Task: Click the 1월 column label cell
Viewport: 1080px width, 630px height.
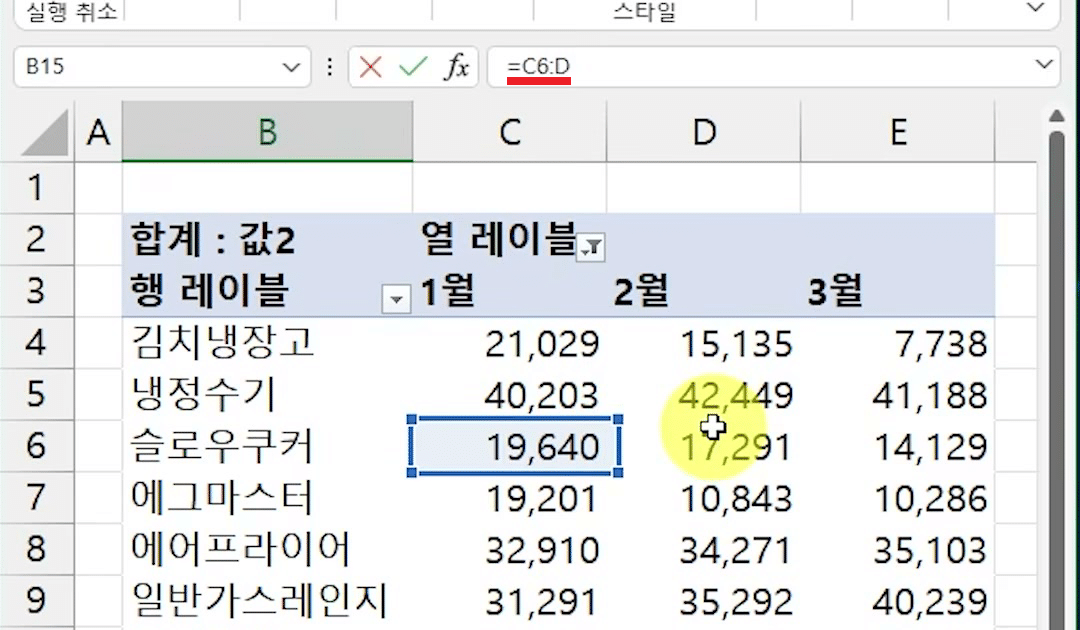Action: tap(510, 291)
